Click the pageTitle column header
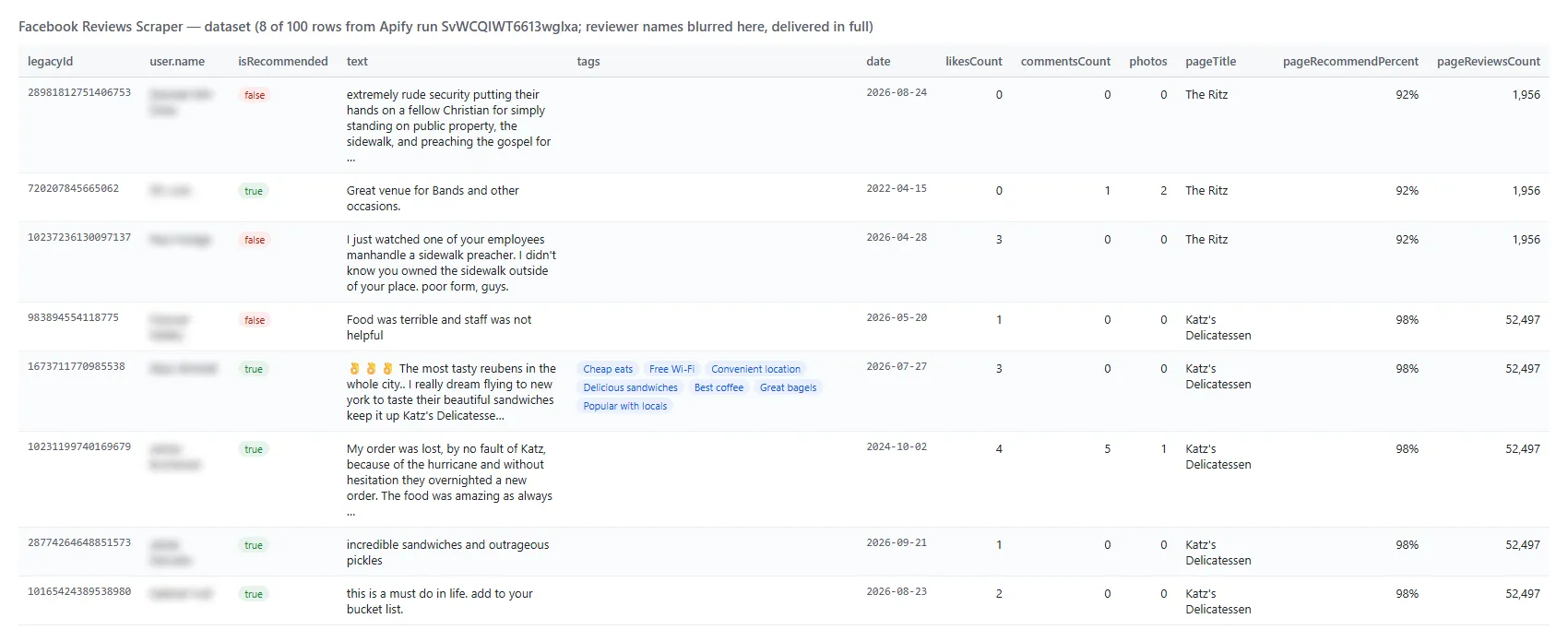This screenshot has height=642, width=1568. coord(1210,62)
